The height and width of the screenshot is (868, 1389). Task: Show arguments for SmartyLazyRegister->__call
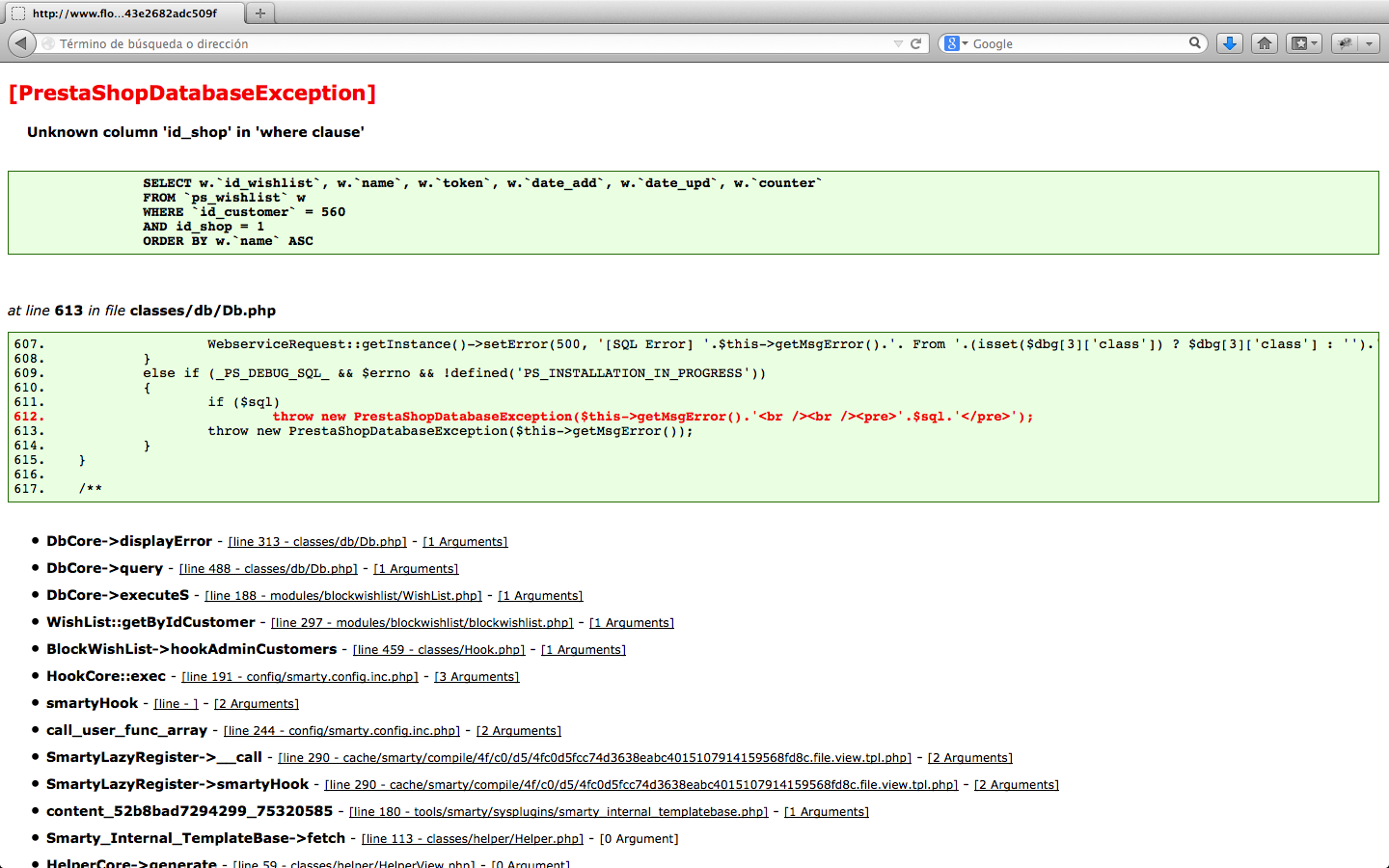pos(970,758)
